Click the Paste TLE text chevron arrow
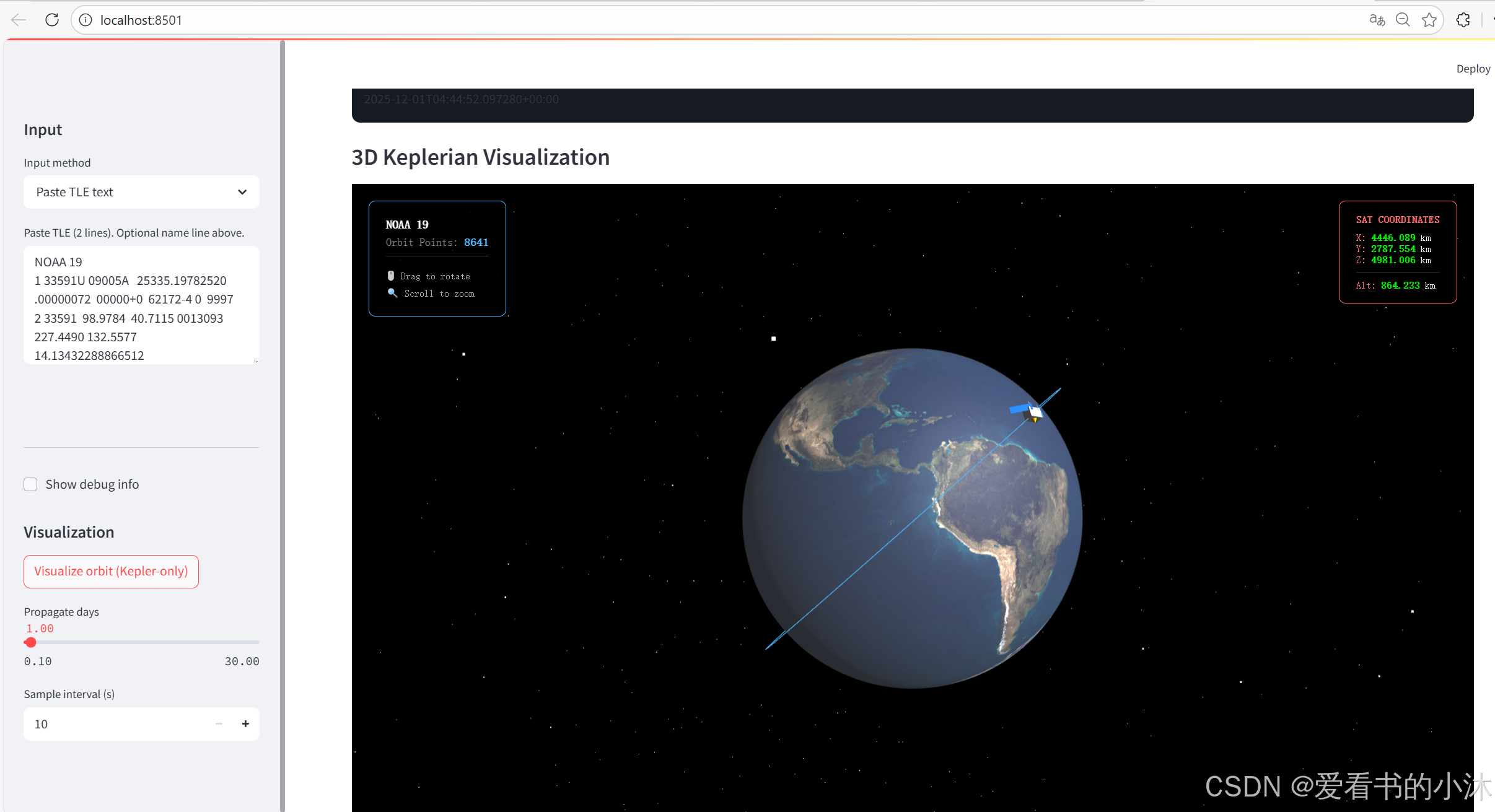Image resolution: width=1495 pixels, height=812 pixels. pos(242,192)
